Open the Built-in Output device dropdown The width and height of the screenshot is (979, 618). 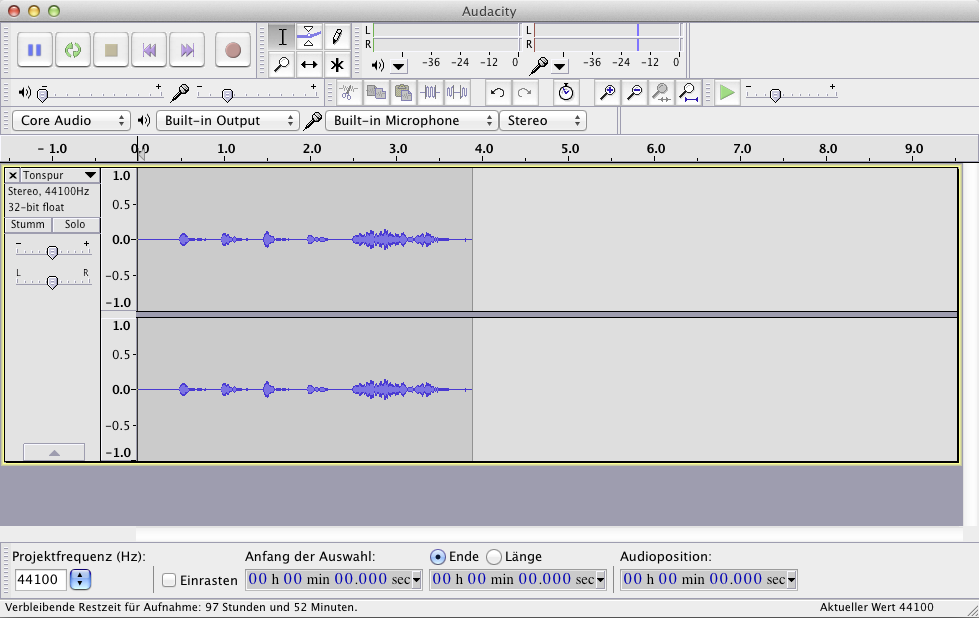(x=227, y=120)
